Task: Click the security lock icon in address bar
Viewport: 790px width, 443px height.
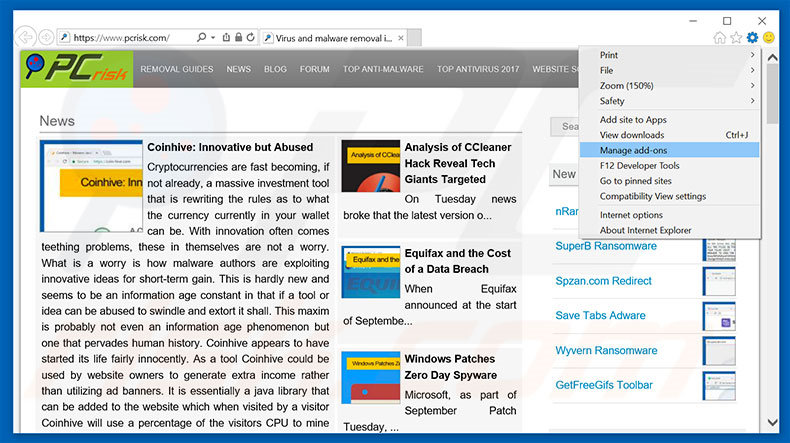Action: tap(238, 37)
